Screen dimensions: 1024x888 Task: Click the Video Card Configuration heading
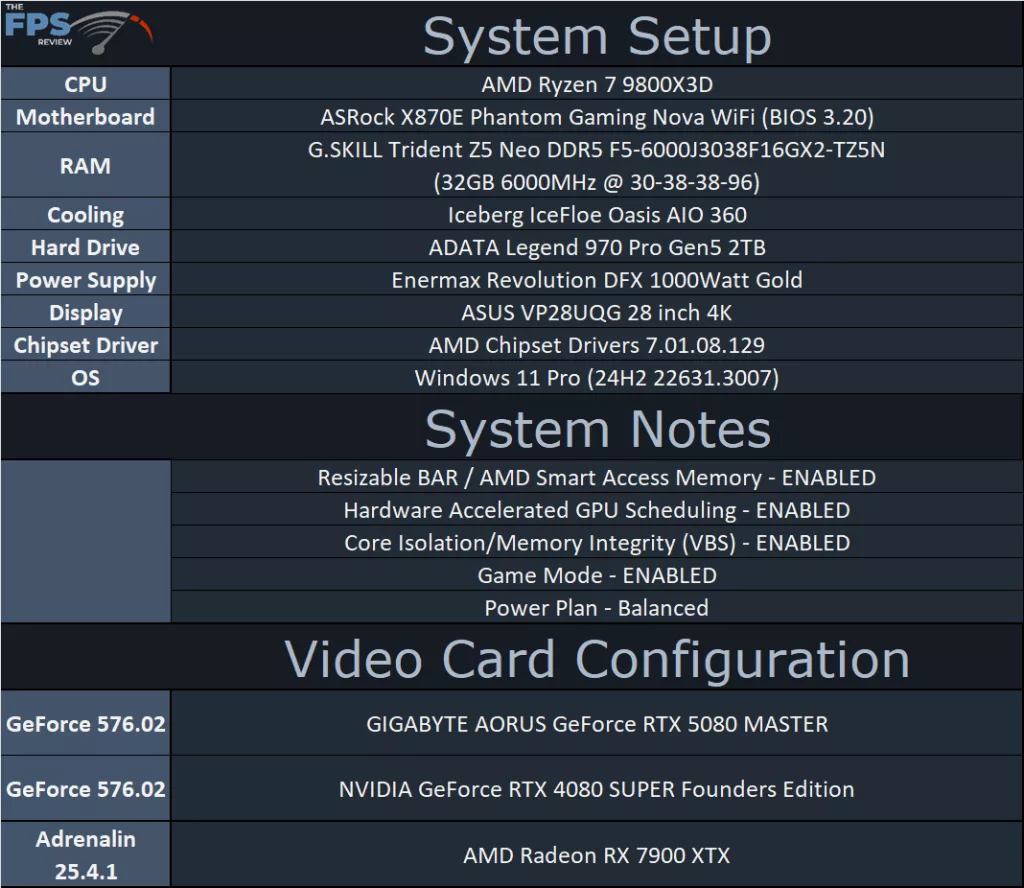(597, 659)
